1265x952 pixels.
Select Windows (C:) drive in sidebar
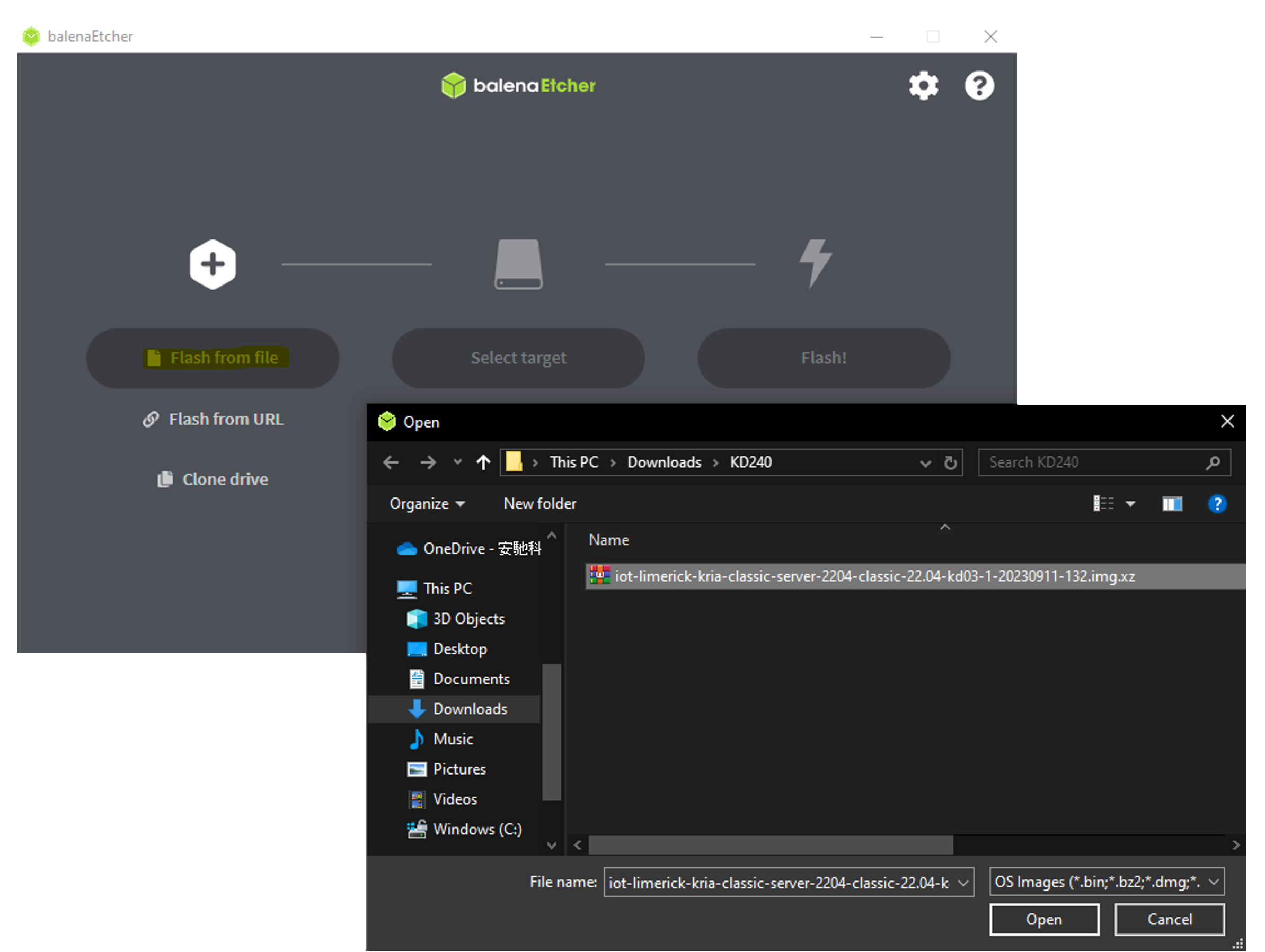477,829
